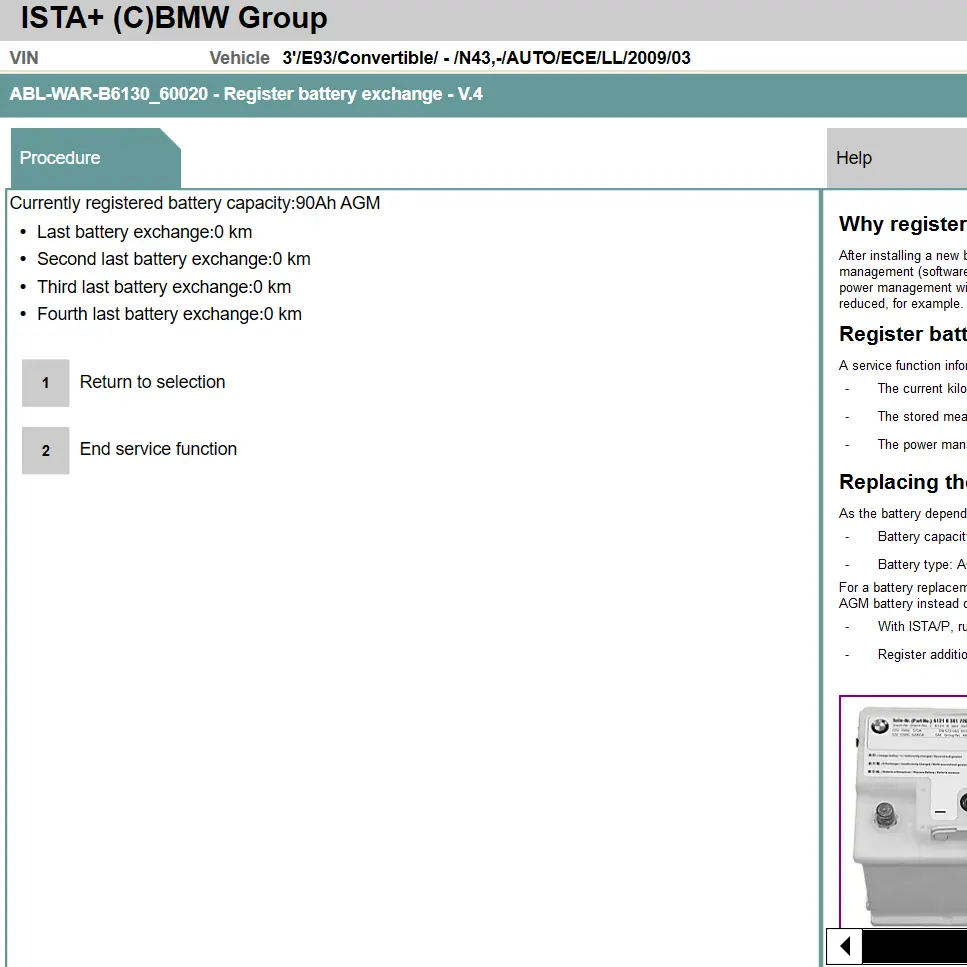Image resolution: width=967 pixels, height=967 pixels.
Task: Click the black horizontal scrollbar track in Help
Action: click(914, 946)
